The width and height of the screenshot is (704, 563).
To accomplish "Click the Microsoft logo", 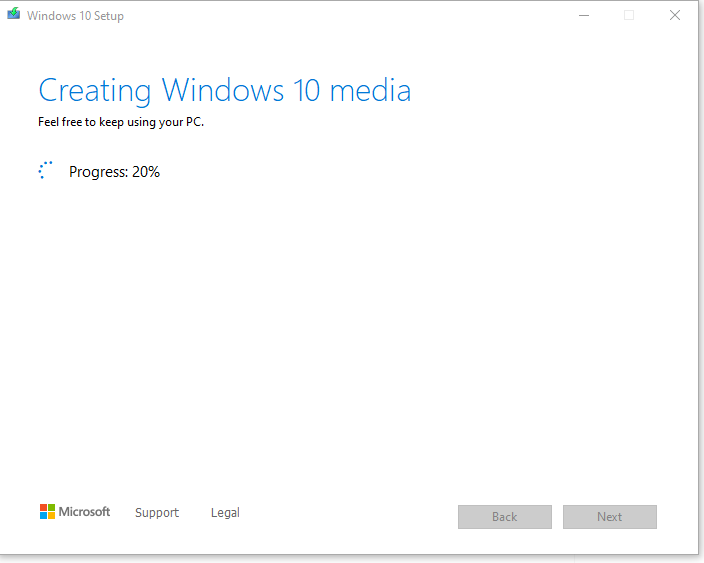I will point(75,512).
